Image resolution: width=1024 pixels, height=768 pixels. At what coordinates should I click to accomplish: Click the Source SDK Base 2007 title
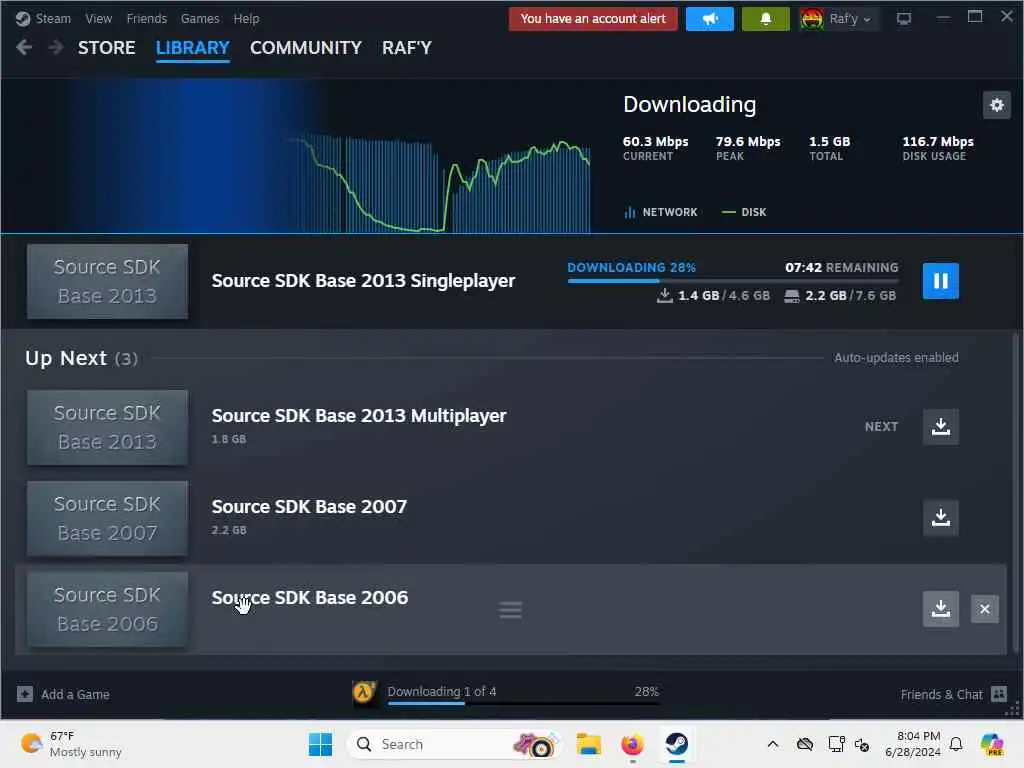309,507
